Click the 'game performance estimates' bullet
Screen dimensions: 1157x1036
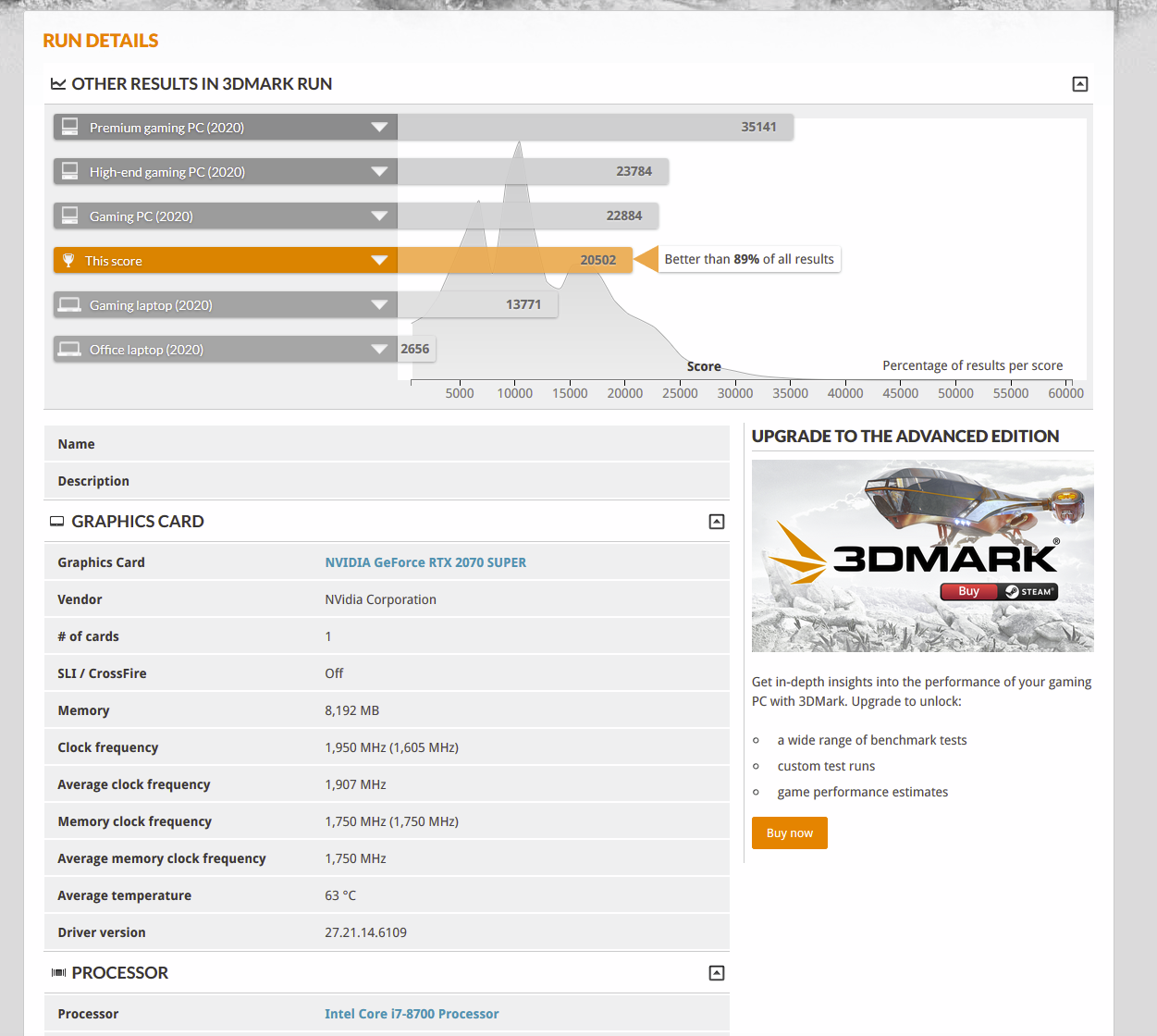click(x=863, y=792)
